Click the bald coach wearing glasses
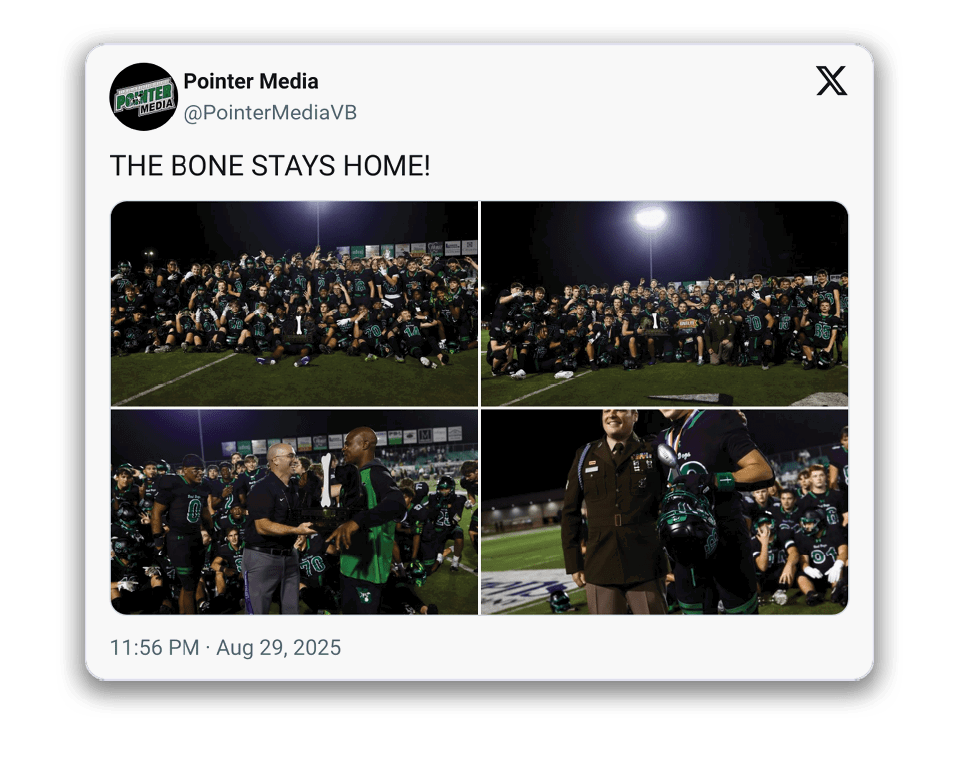 point(275,529)
